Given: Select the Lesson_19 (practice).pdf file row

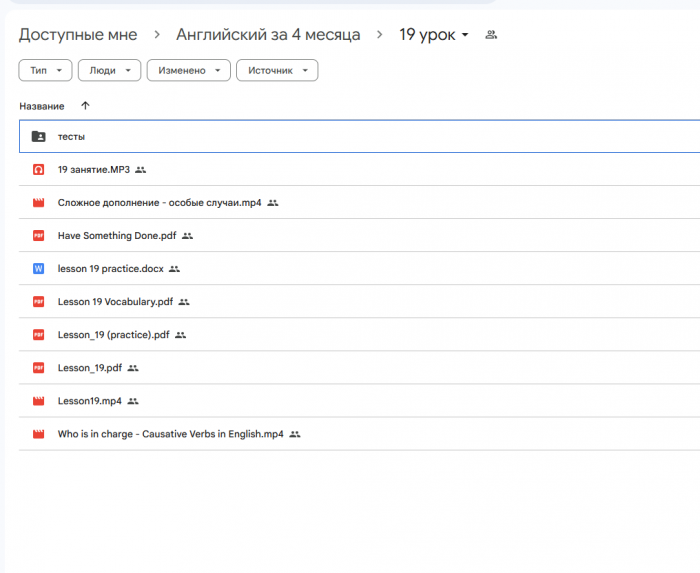Looking at the screenshot, I should click(113, 335).
